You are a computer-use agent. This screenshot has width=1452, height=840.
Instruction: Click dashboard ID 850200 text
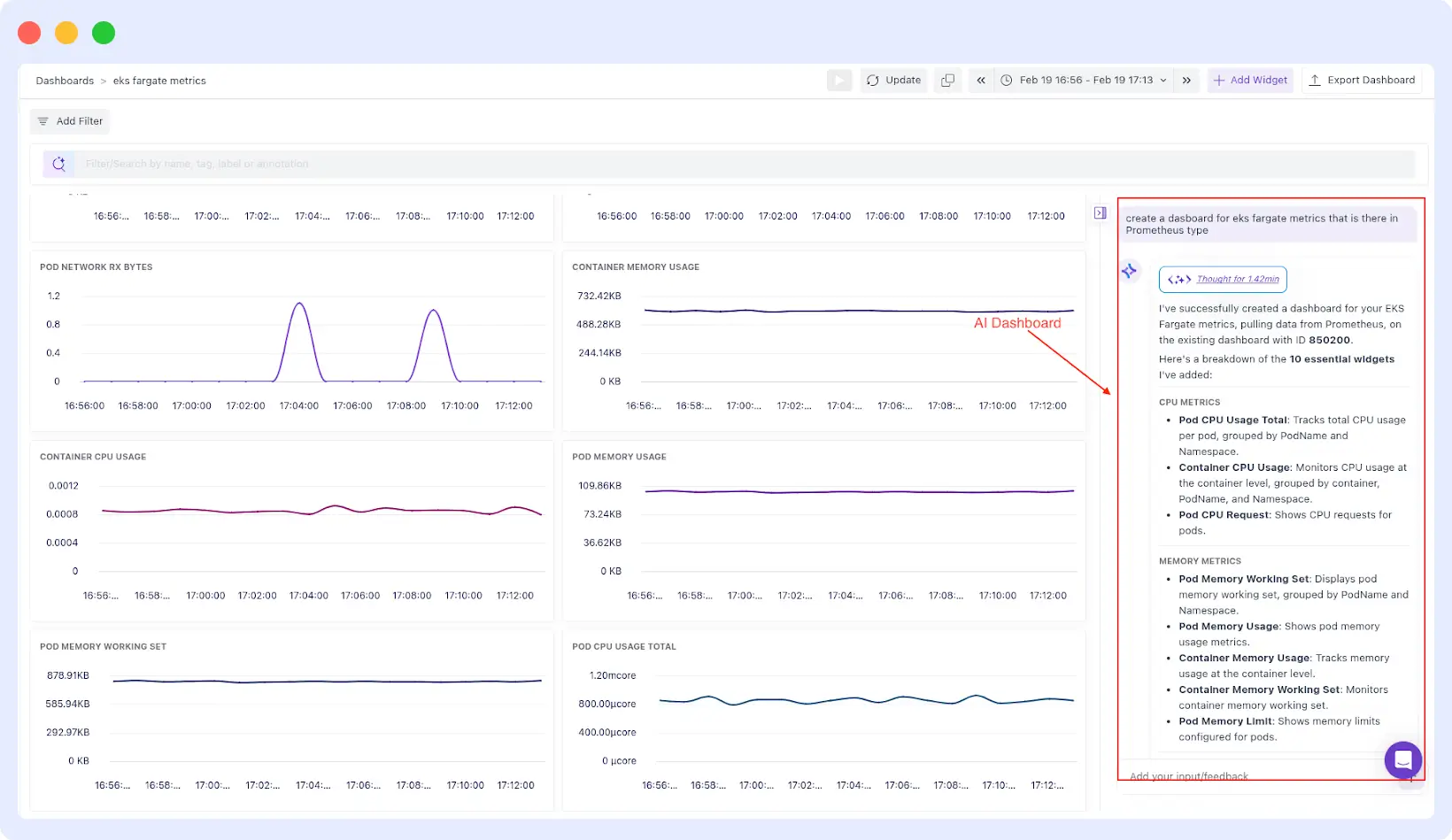[1330, 341]
